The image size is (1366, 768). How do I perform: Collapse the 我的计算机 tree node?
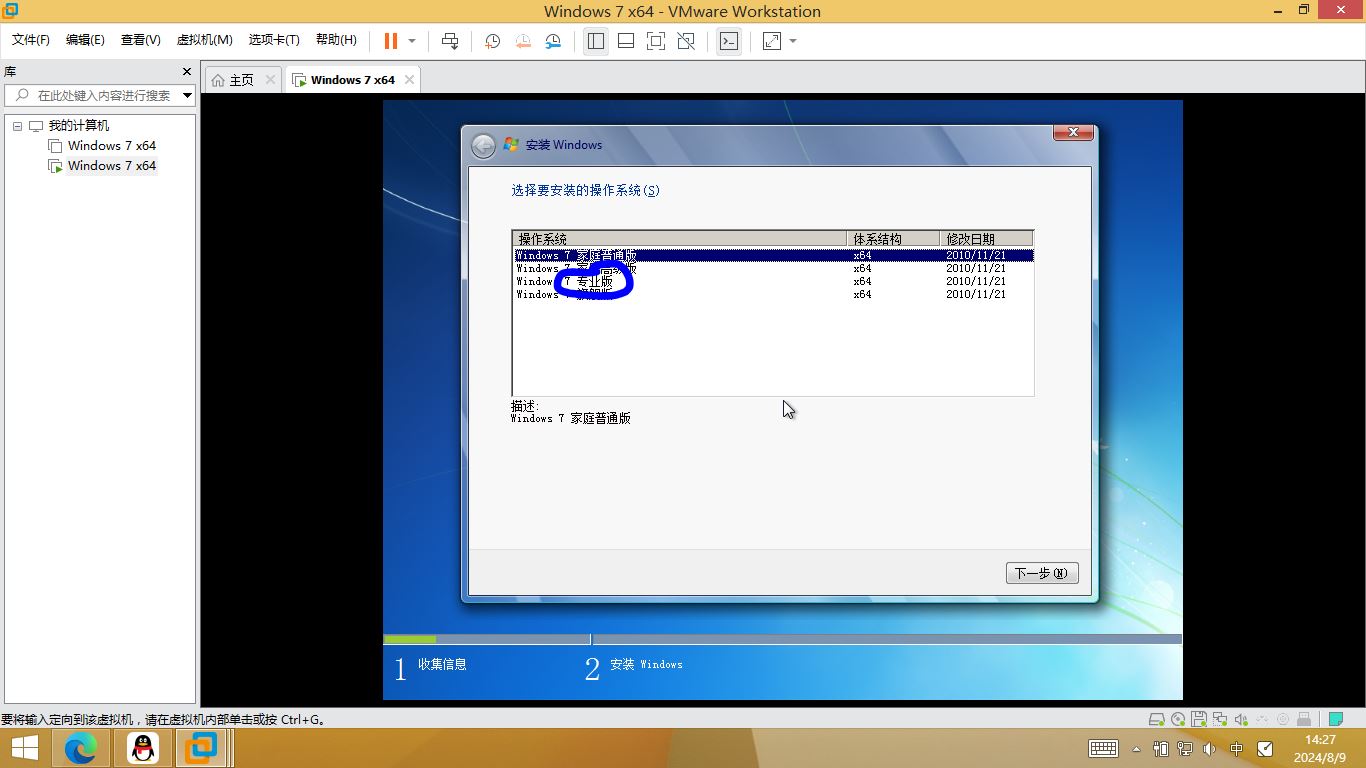[17, 126]
